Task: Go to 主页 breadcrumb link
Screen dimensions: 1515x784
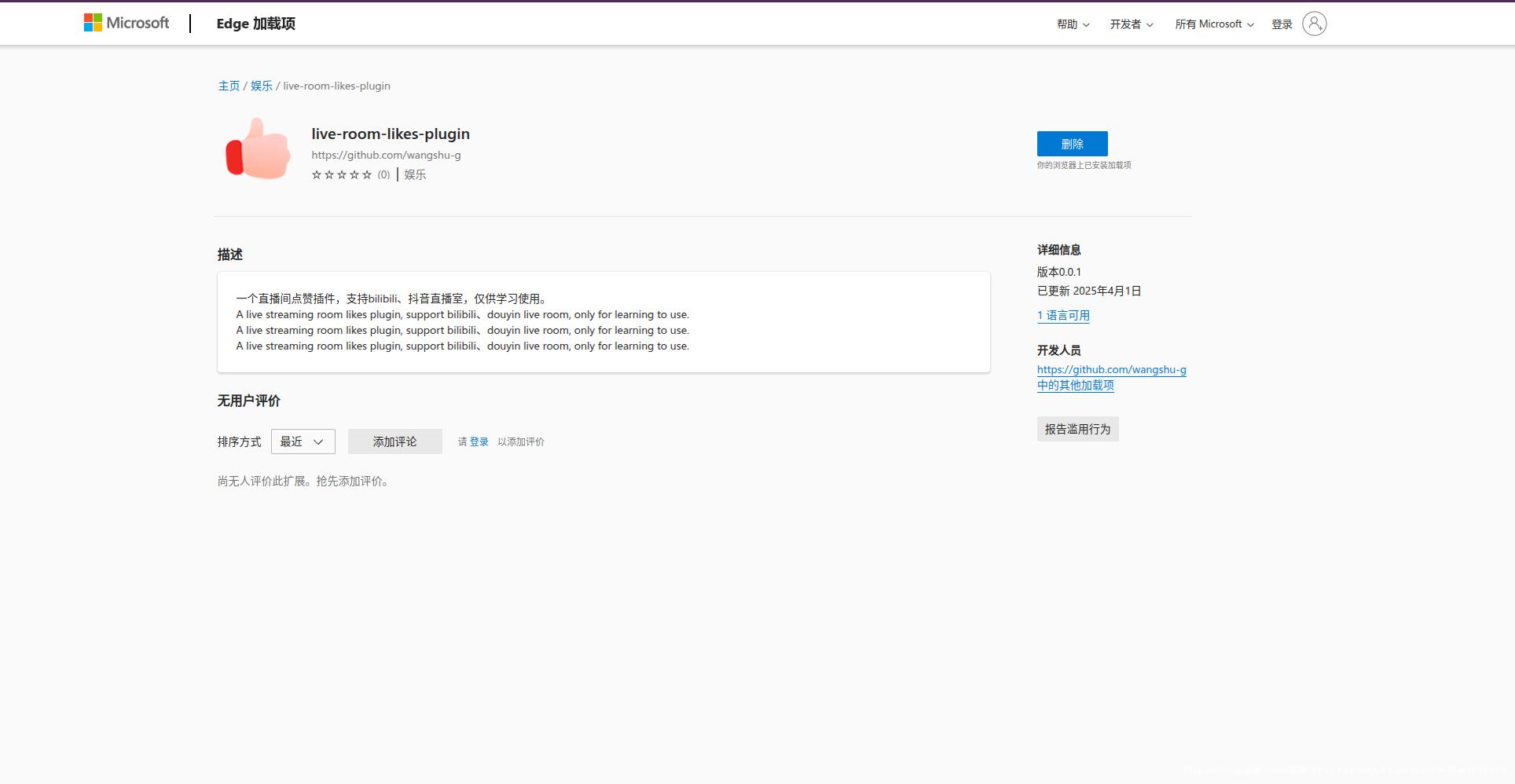Action: pos(229,86)
